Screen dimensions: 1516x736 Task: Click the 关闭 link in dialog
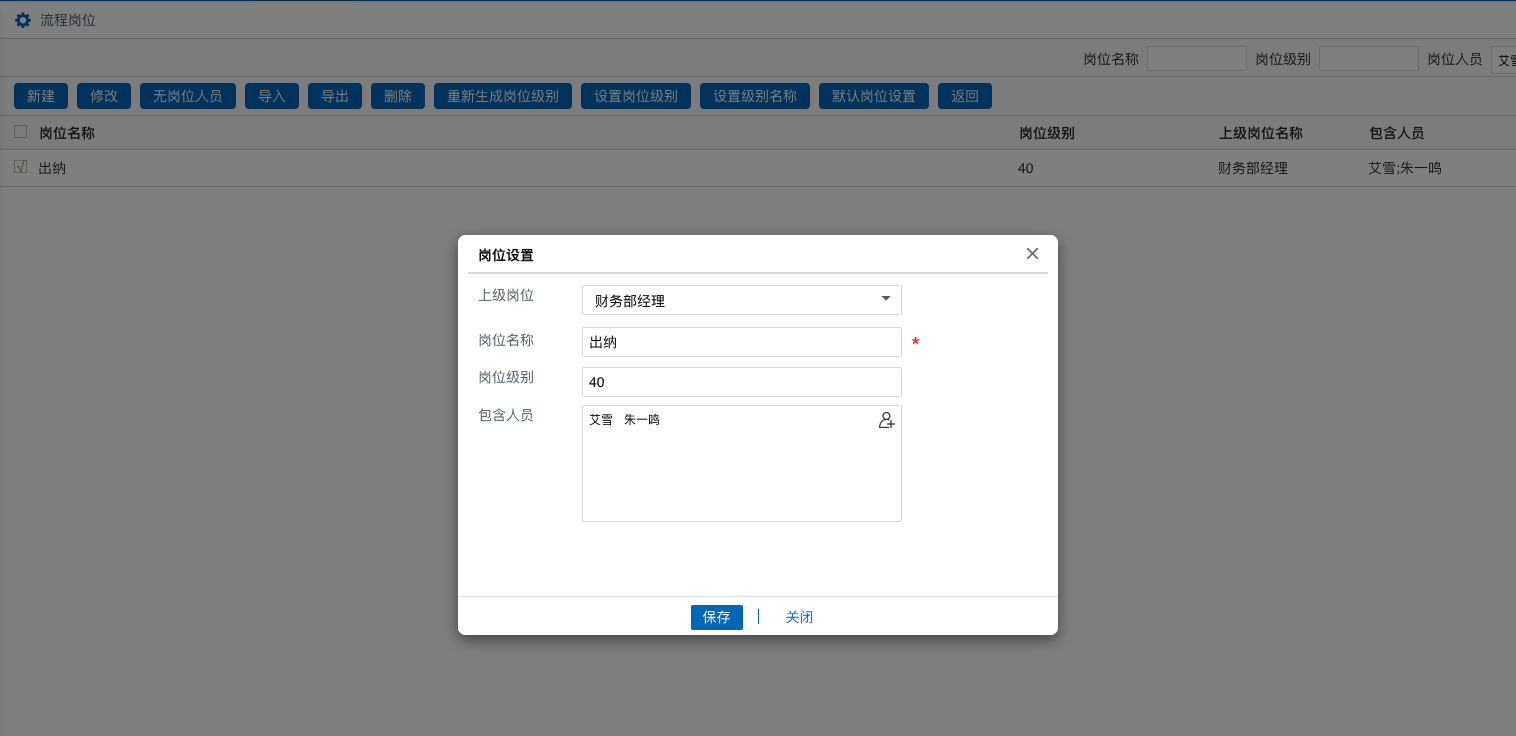[799, 617]
